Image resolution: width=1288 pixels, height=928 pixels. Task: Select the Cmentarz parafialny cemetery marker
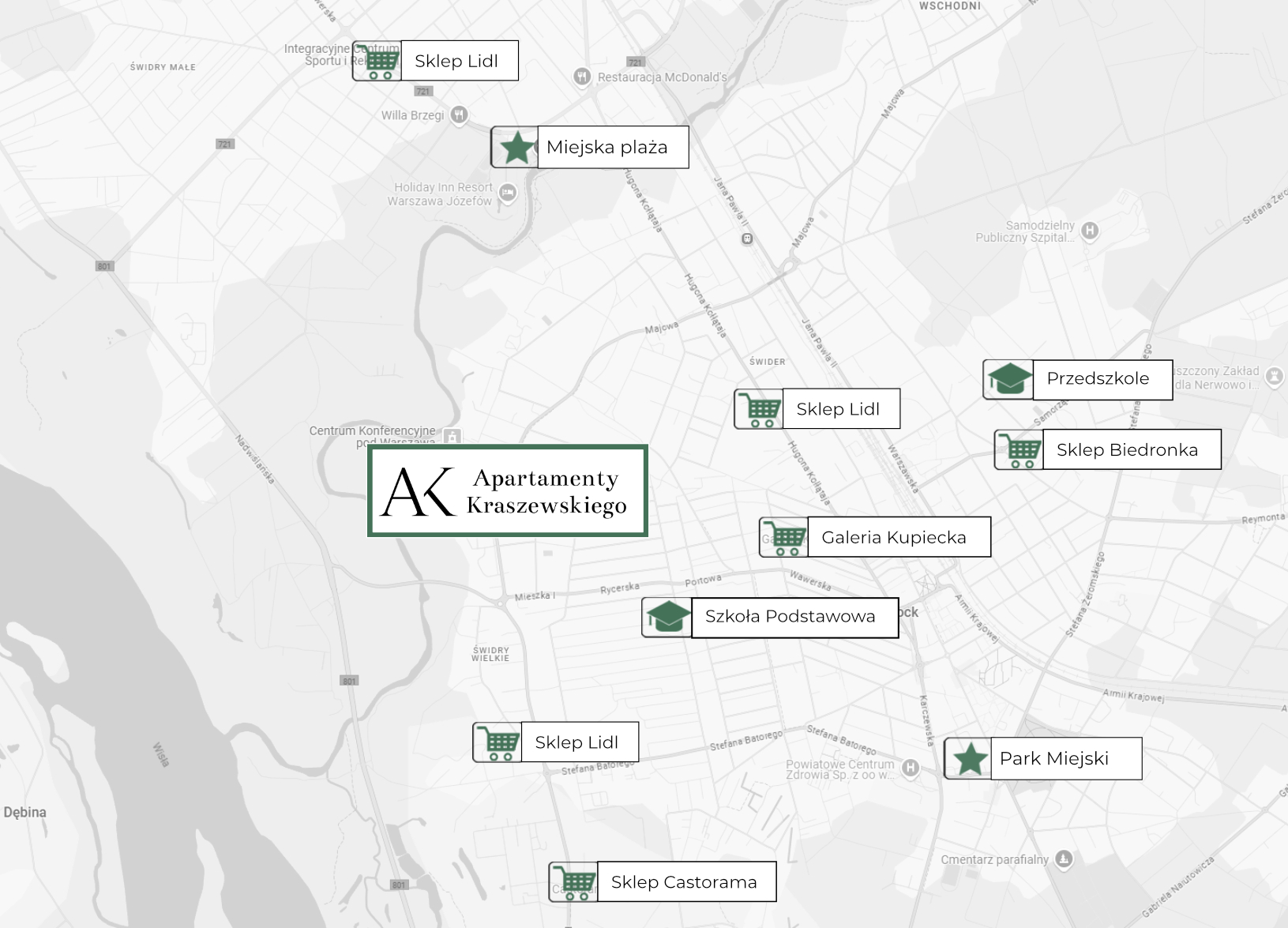[1064, 858]
